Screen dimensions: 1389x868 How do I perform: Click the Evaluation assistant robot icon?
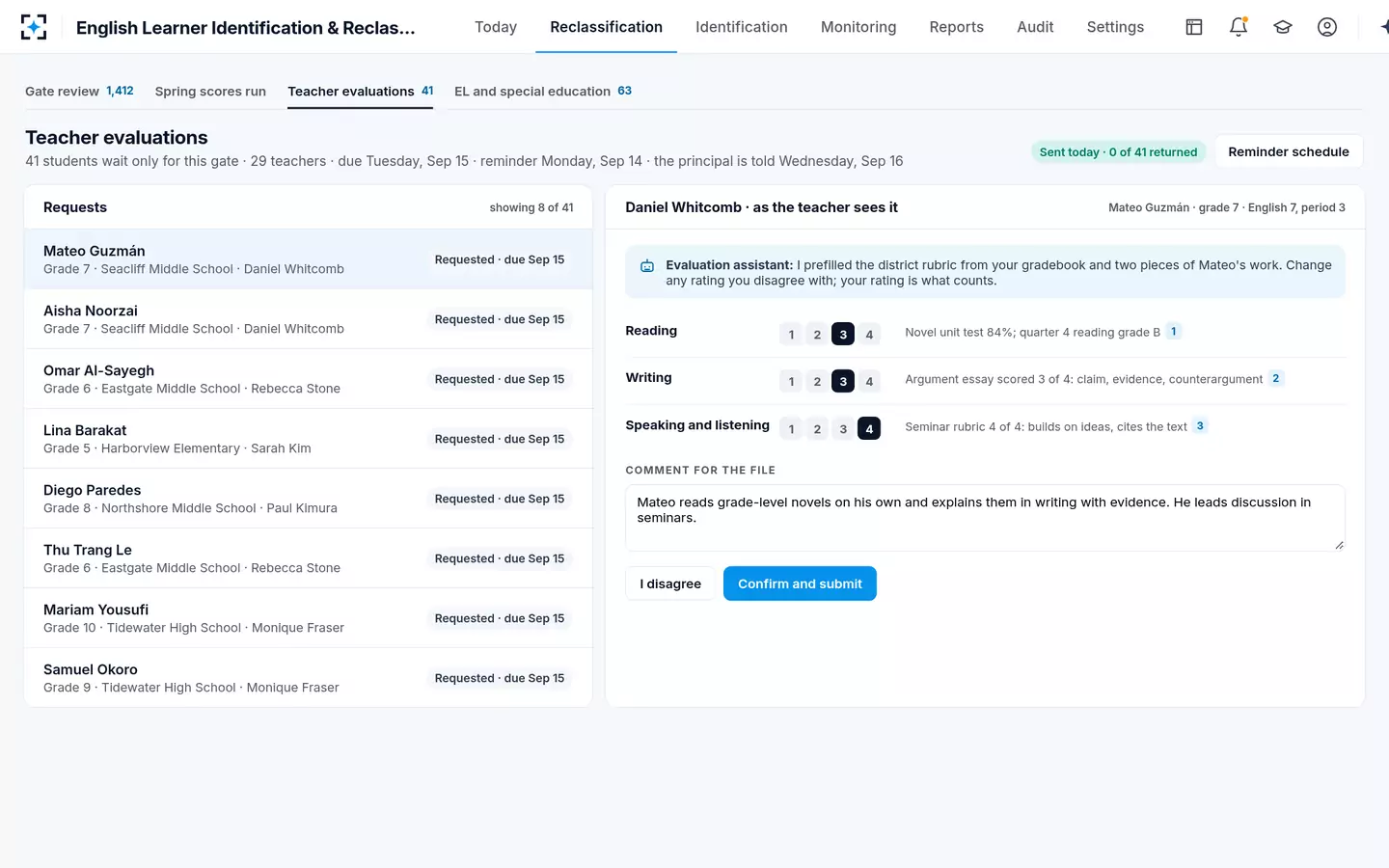pyautogui.click(x=647, y=266)
